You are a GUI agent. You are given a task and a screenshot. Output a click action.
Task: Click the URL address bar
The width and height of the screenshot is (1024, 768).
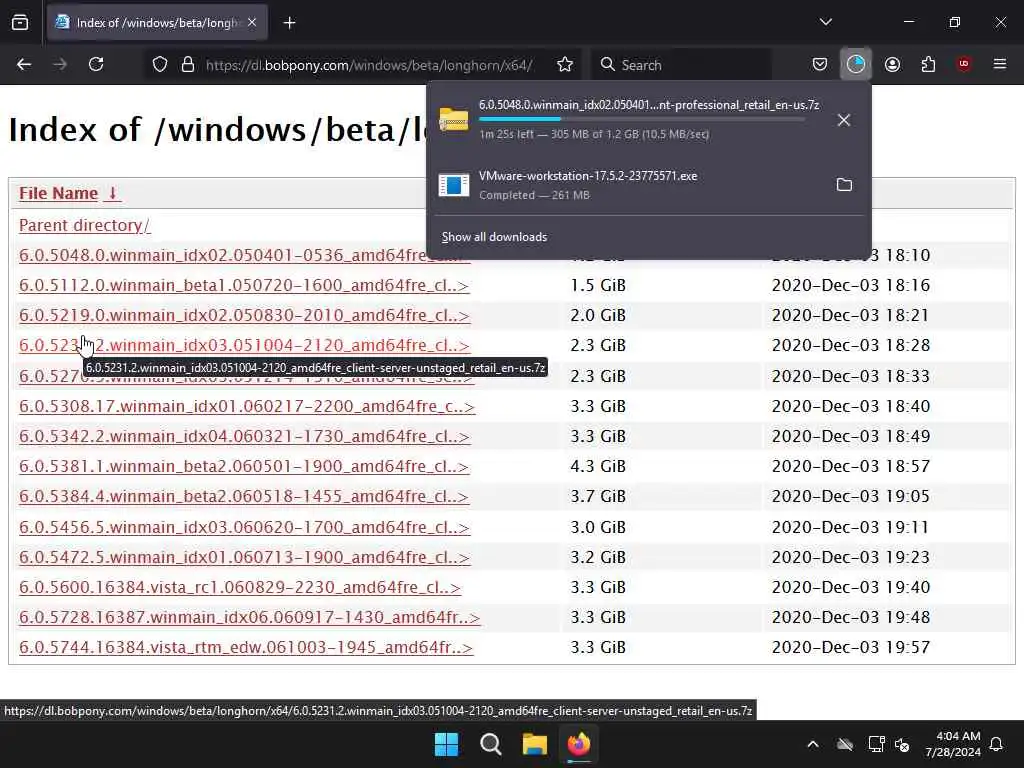[369, 65]
